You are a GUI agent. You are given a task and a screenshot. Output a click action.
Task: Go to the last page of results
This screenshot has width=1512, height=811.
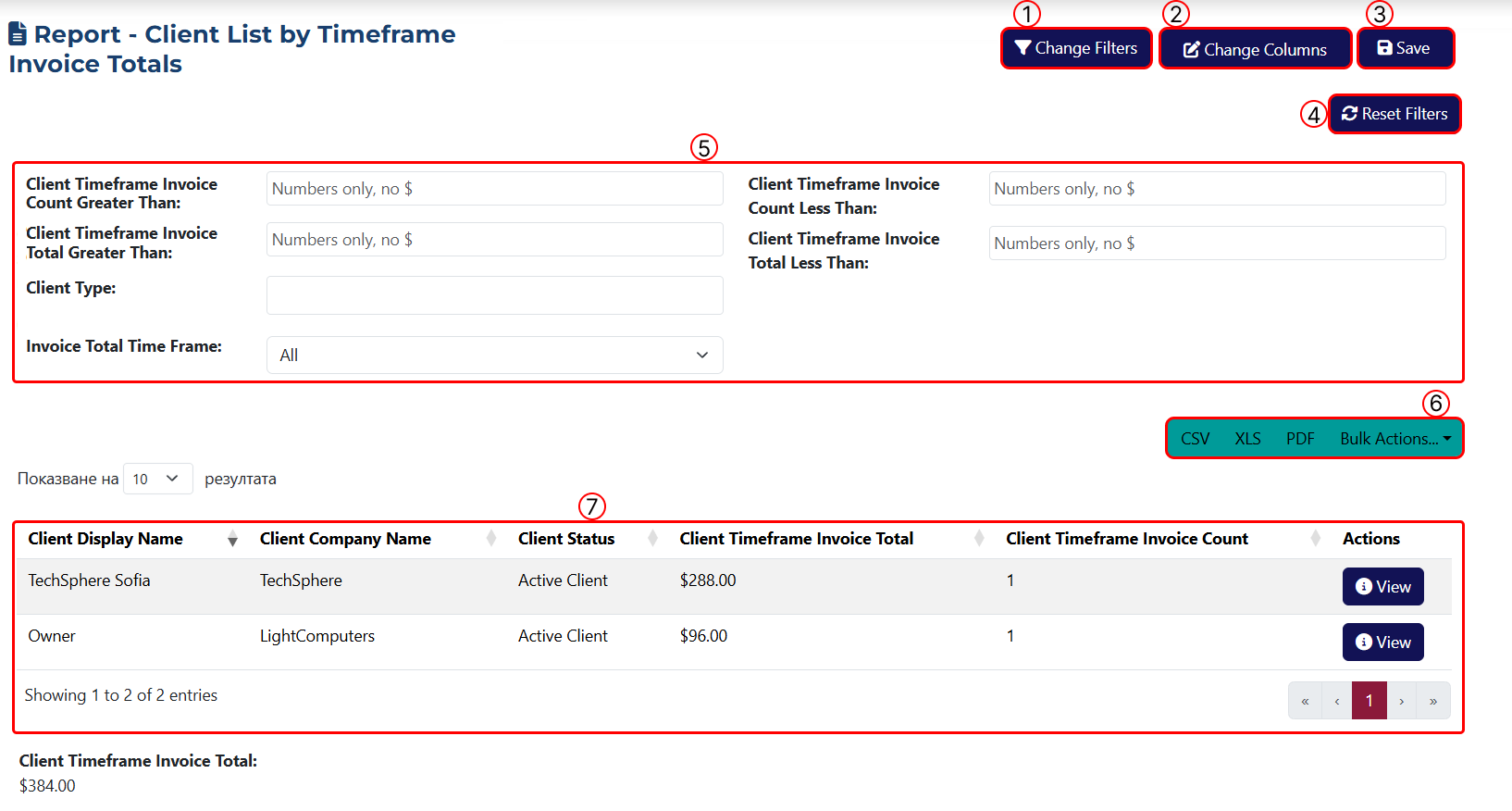coord(1433,701)
